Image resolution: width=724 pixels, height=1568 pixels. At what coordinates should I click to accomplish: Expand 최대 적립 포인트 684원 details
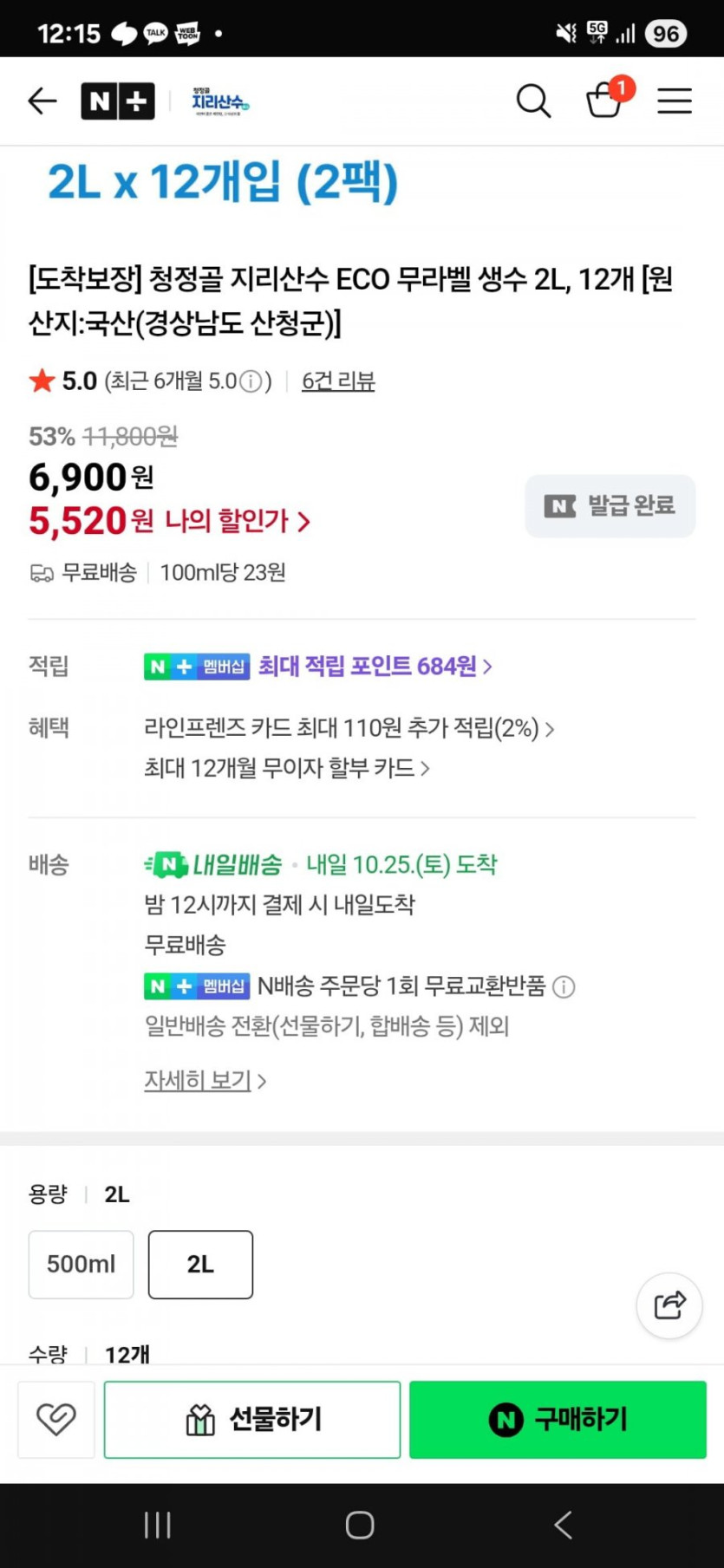click(375, 666)
